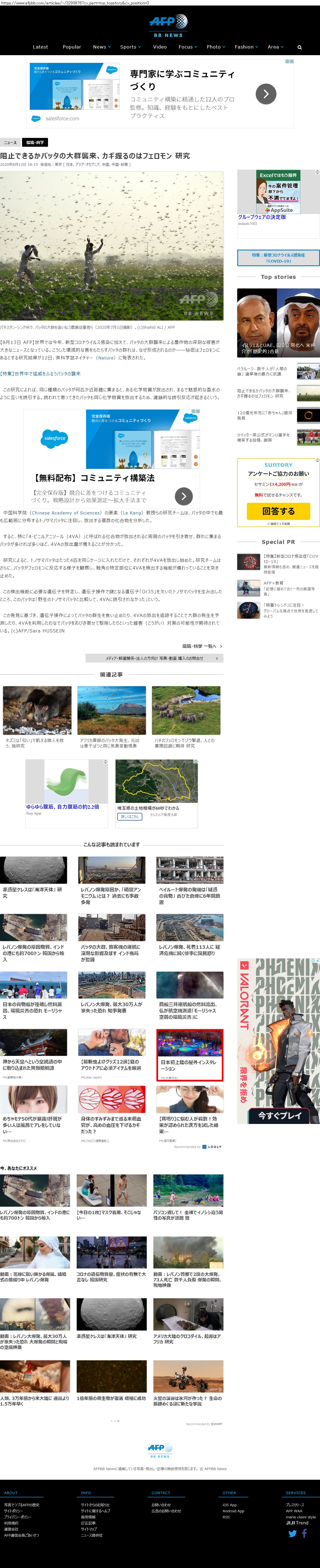Screen dimensions: 320x1568
Task: Open the Video menu item
Action: pyautogui.click(x=160, y=47)
